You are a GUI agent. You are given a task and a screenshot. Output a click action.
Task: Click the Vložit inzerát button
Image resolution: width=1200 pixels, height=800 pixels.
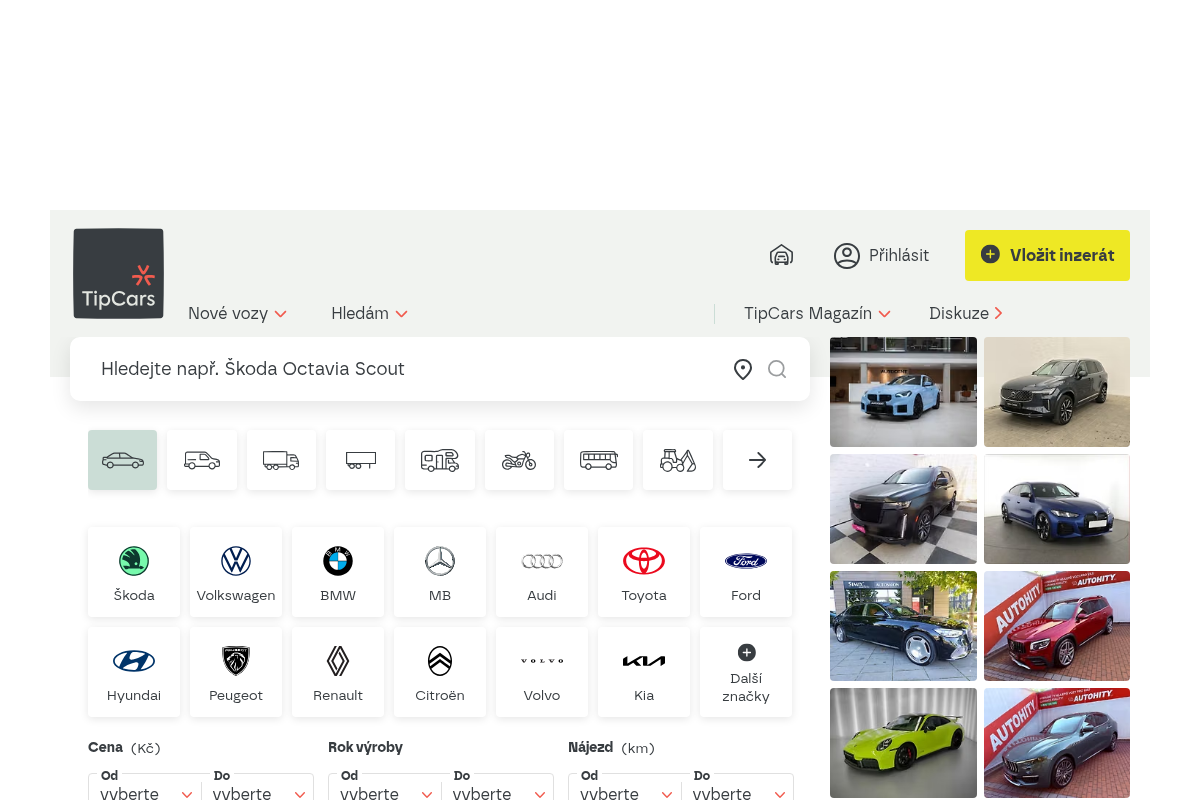coord(1047,255)
